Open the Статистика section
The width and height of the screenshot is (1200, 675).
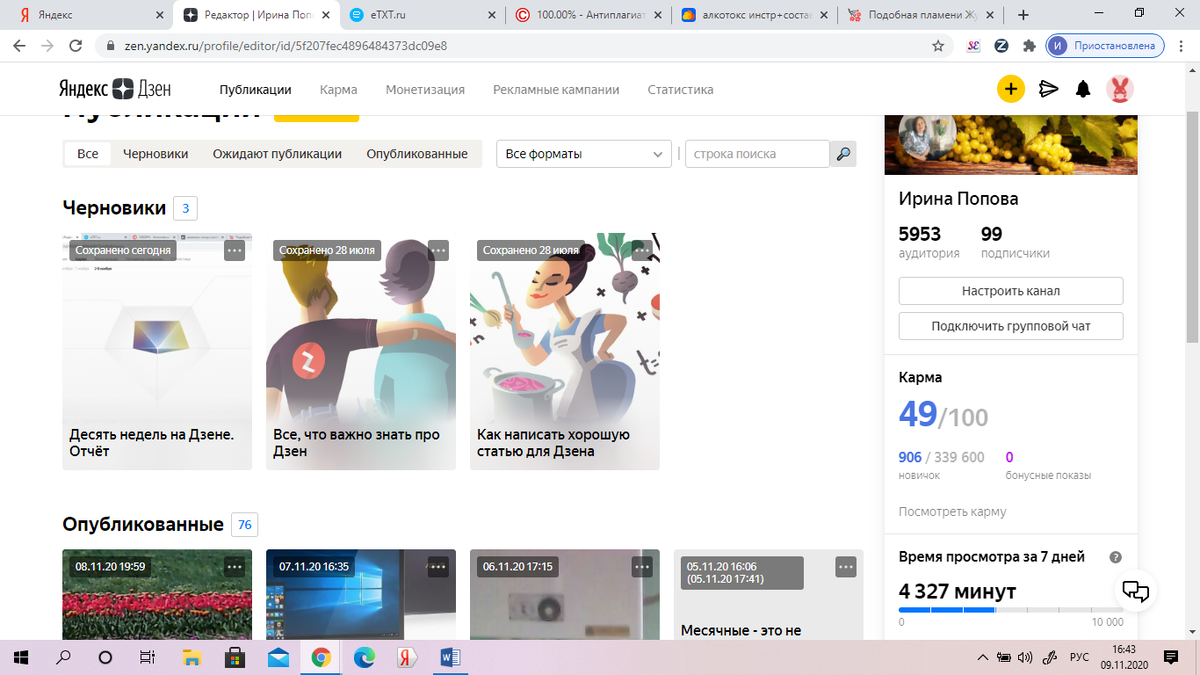680,89
